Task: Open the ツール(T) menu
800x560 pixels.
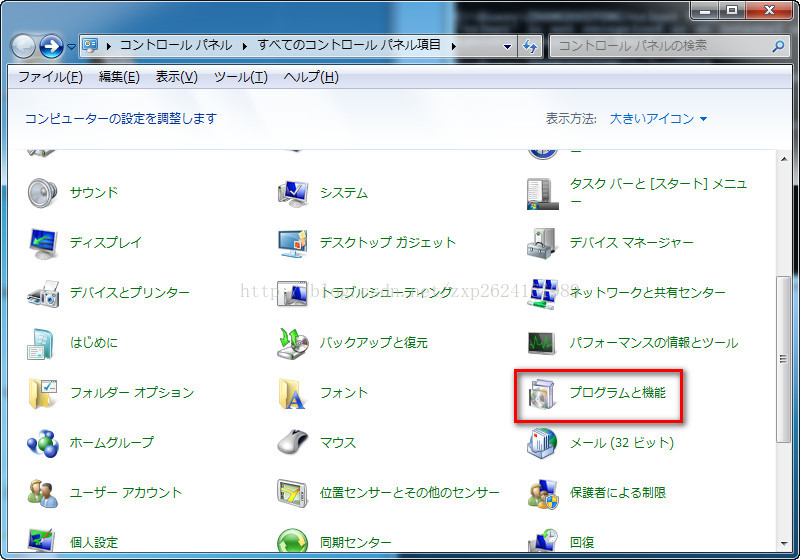Action: [x=240, y=77]
